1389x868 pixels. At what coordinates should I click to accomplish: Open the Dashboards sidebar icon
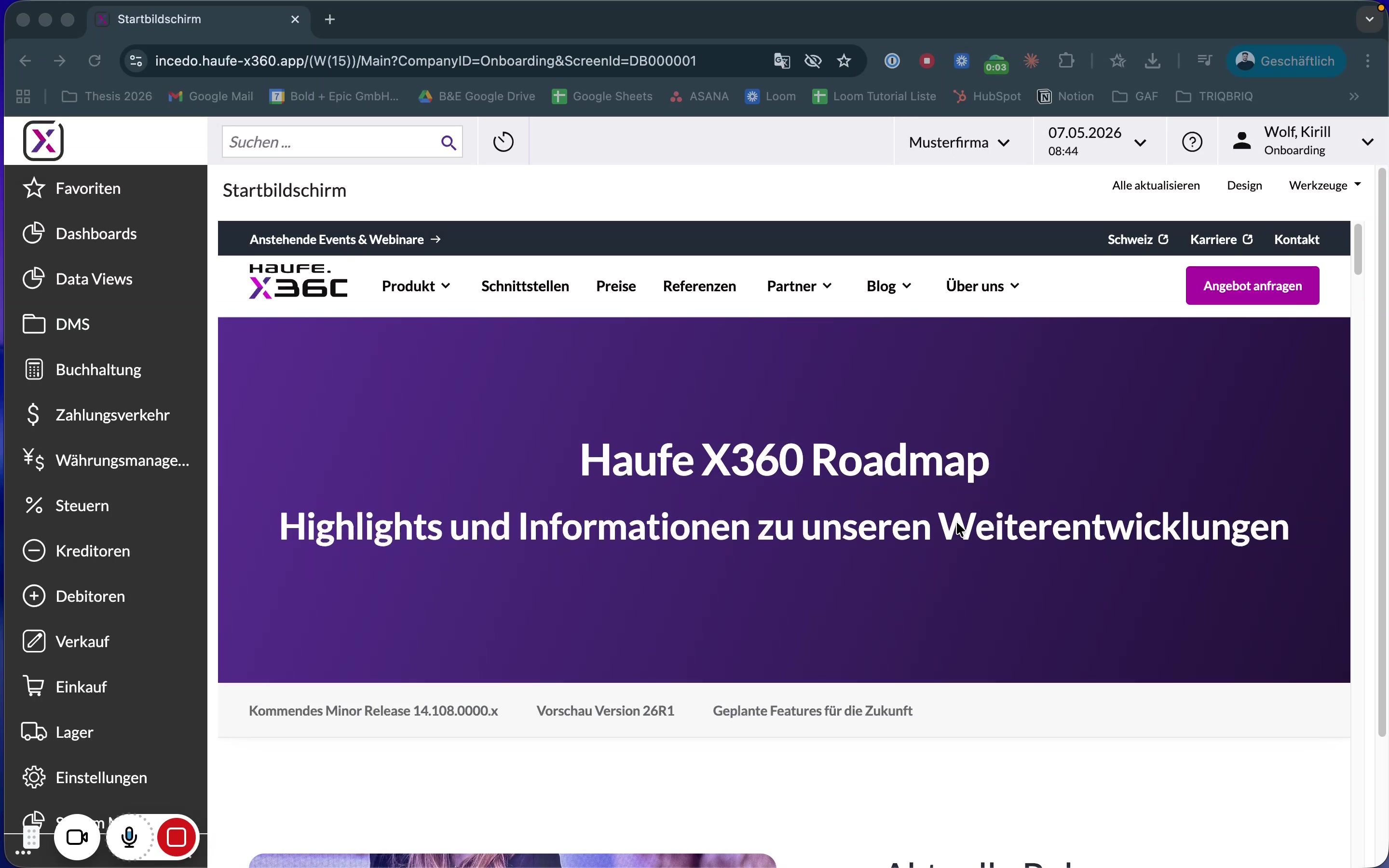(x=34, y=233)
